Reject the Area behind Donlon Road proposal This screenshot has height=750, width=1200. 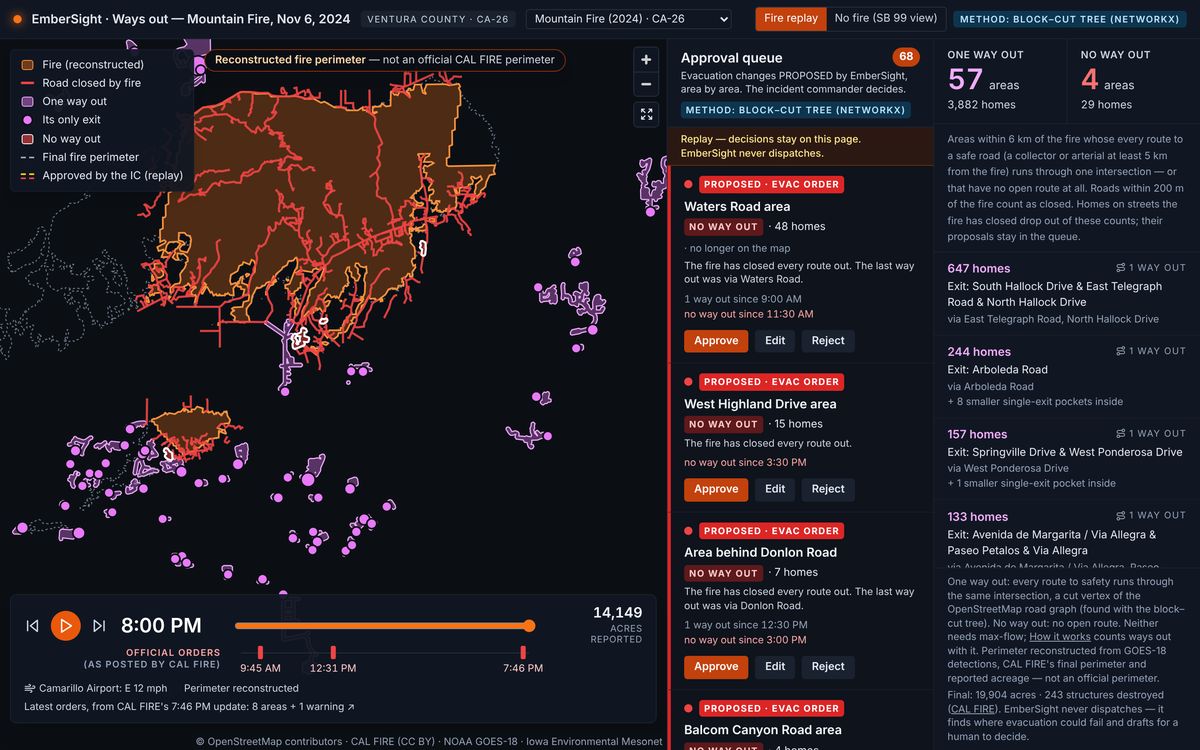(x=828, y=667)
